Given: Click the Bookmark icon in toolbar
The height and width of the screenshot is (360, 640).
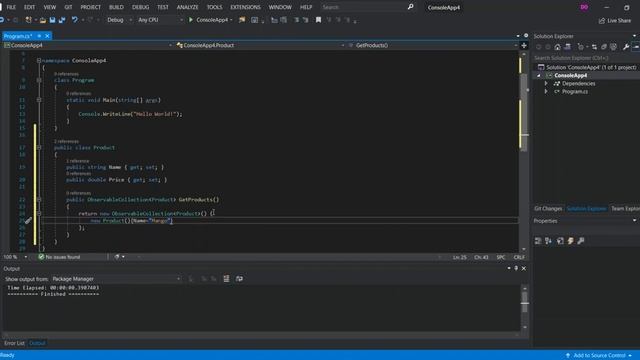Looking at the screenshot, I should point(318,20).
